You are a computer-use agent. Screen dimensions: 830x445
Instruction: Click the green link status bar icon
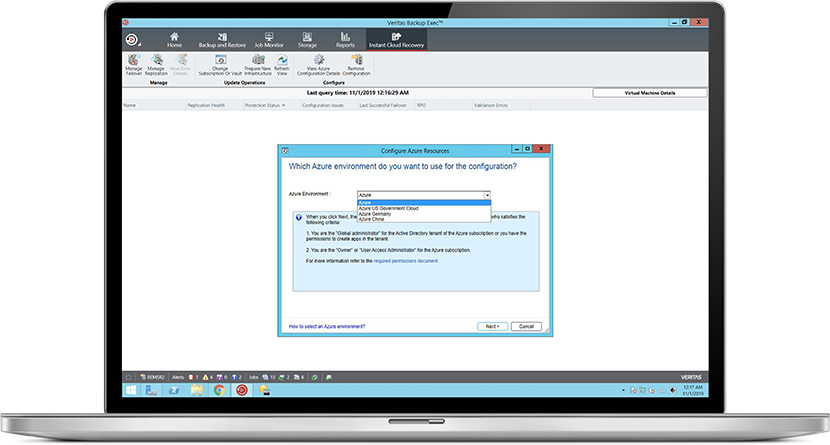click(314, 377)
